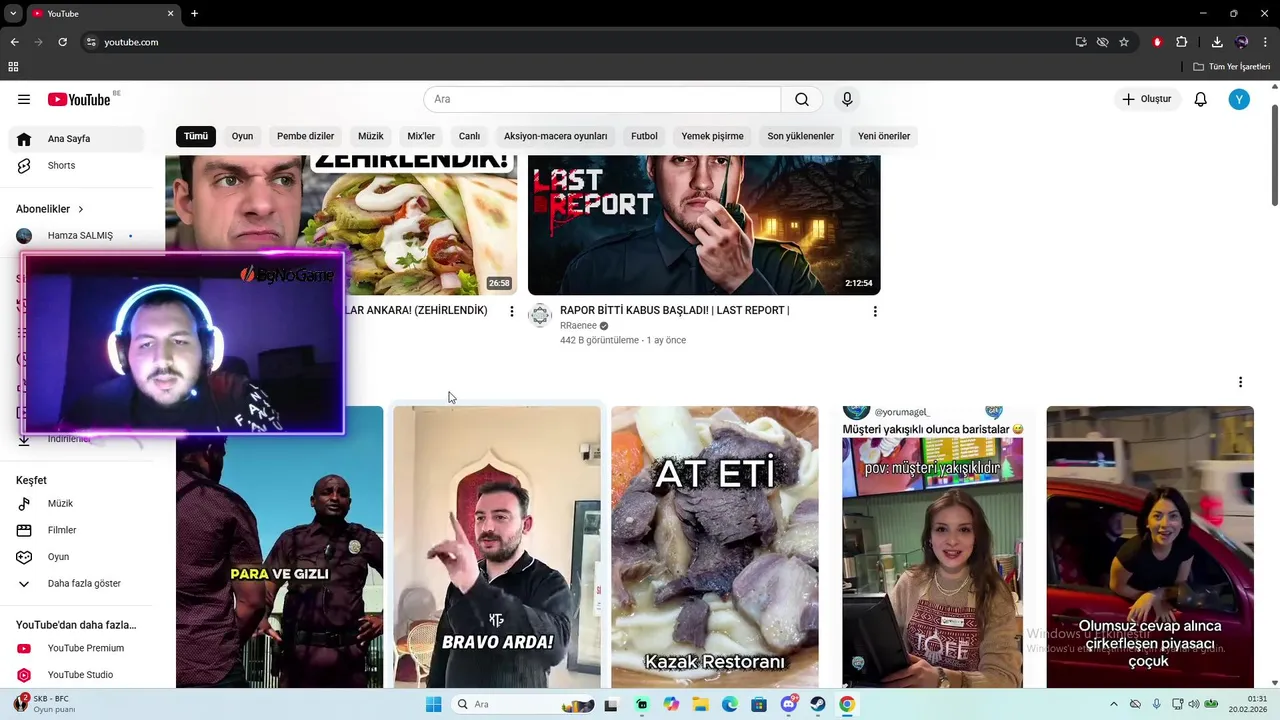
Task: Open YouTube notifications bell
Action: tap(1201, 99)
